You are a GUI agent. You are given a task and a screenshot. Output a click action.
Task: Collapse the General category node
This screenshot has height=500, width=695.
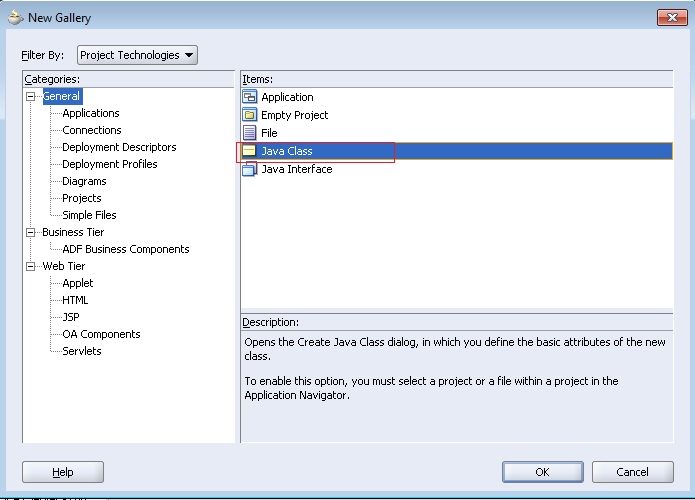[32, 97]
